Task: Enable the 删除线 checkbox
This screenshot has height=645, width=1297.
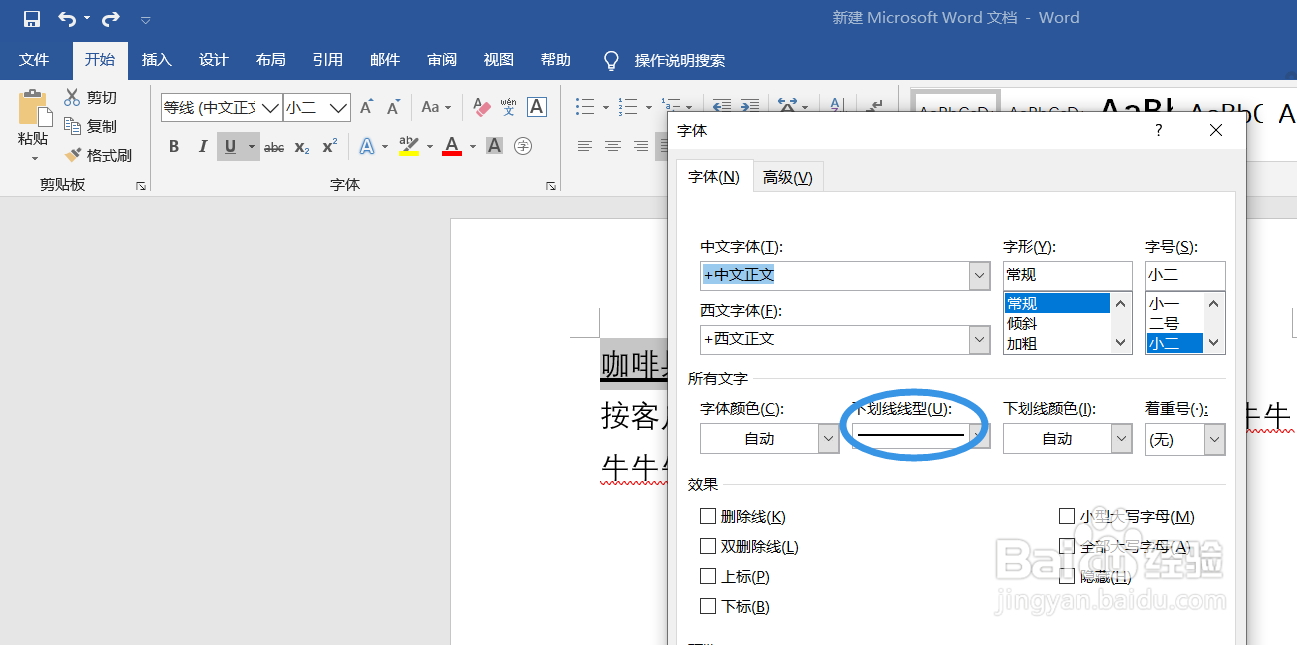Action: (x=706, y=517)
